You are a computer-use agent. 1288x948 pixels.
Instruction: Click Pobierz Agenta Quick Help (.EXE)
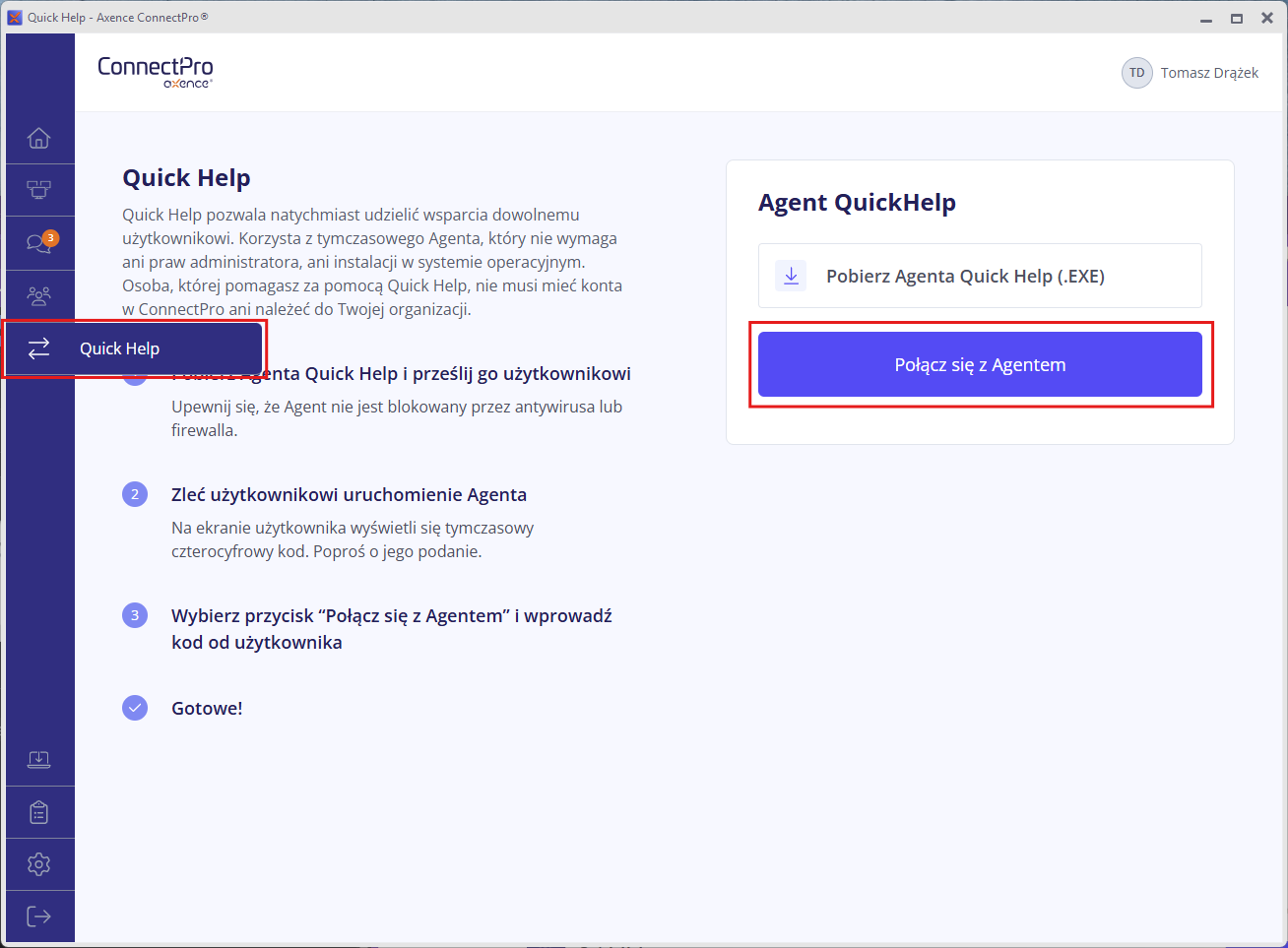pyautogui.click(x=980, y=276)
